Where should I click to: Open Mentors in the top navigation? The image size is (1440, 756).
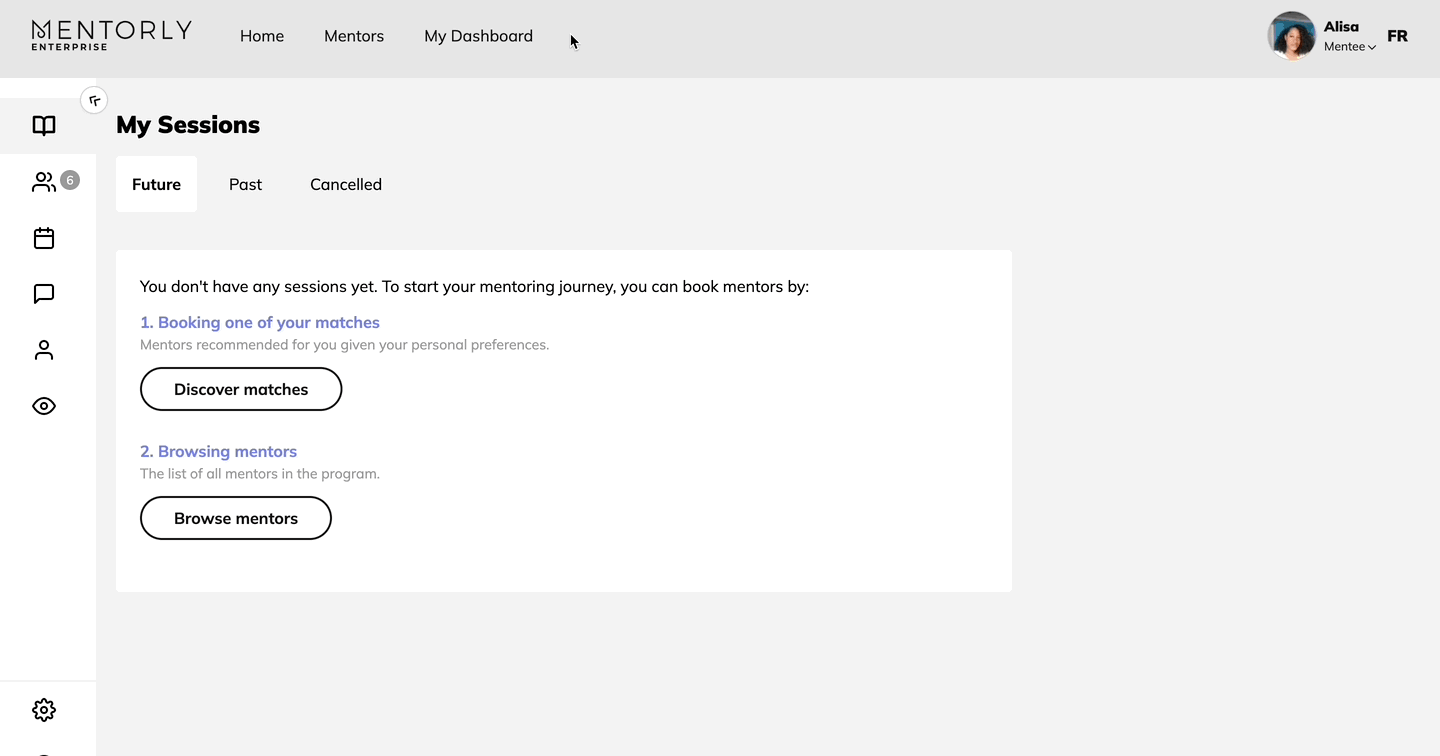(x=354, y=36)
